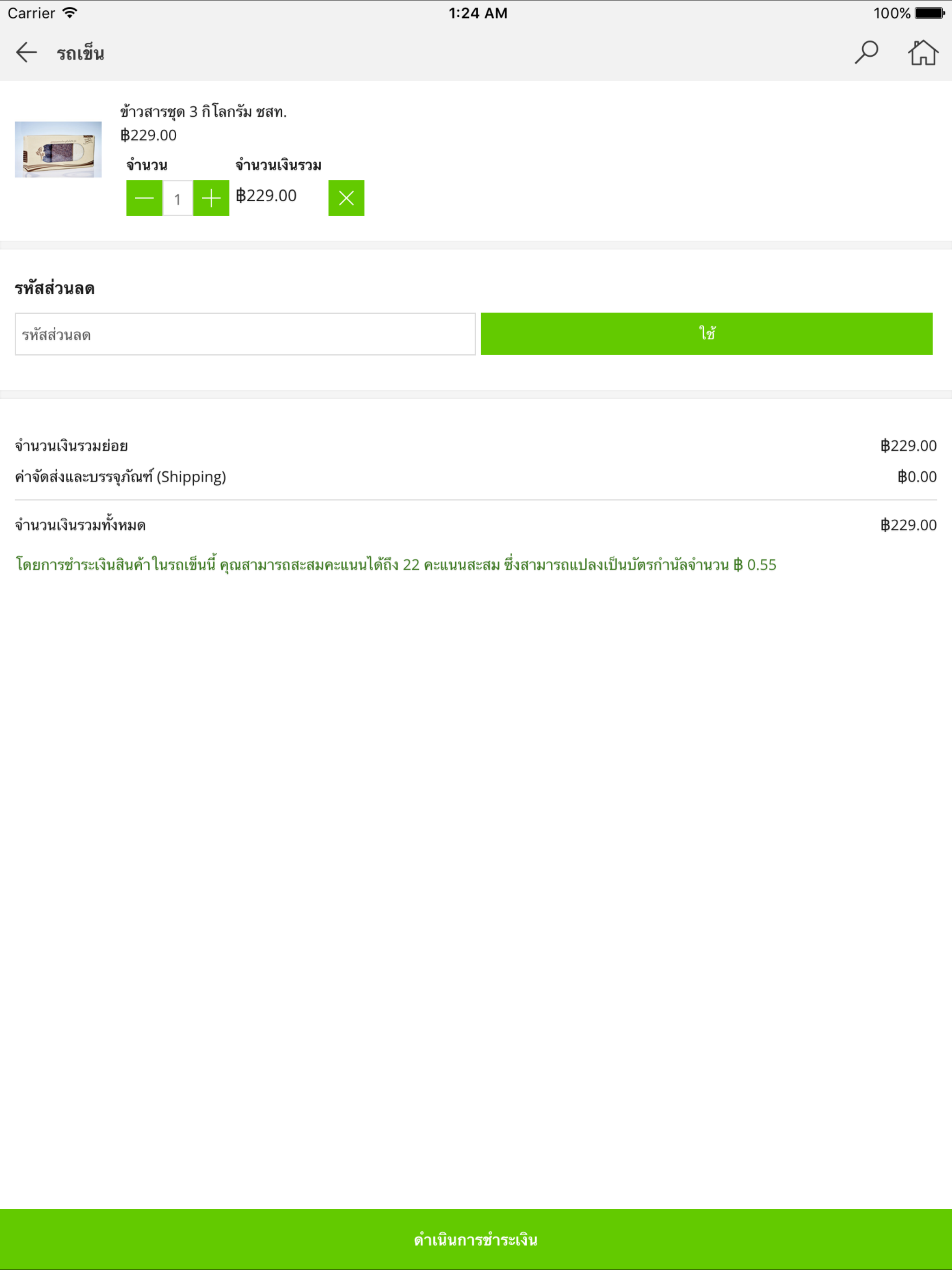This screenshot has height=1270, width=952.
Task: Tap the จำนวนเงินรวมย่อย subtotal amount
Action: click(x=908, y=445)
